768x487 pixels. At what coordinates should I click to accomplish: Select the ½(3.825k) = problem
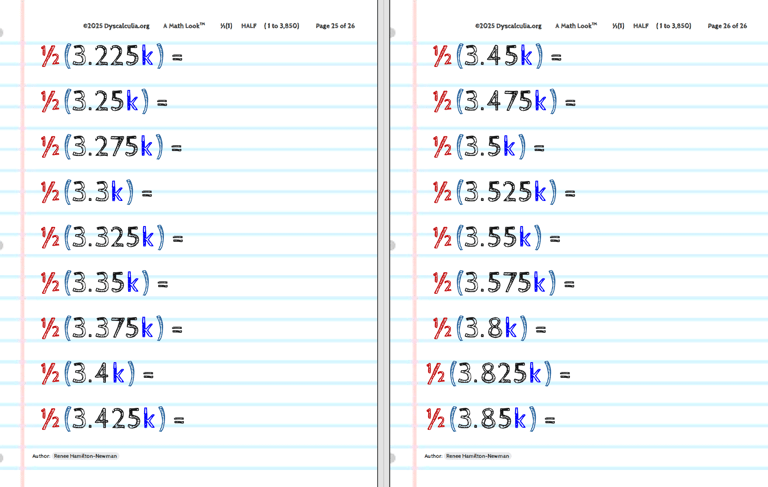click(x=499, y=373)
